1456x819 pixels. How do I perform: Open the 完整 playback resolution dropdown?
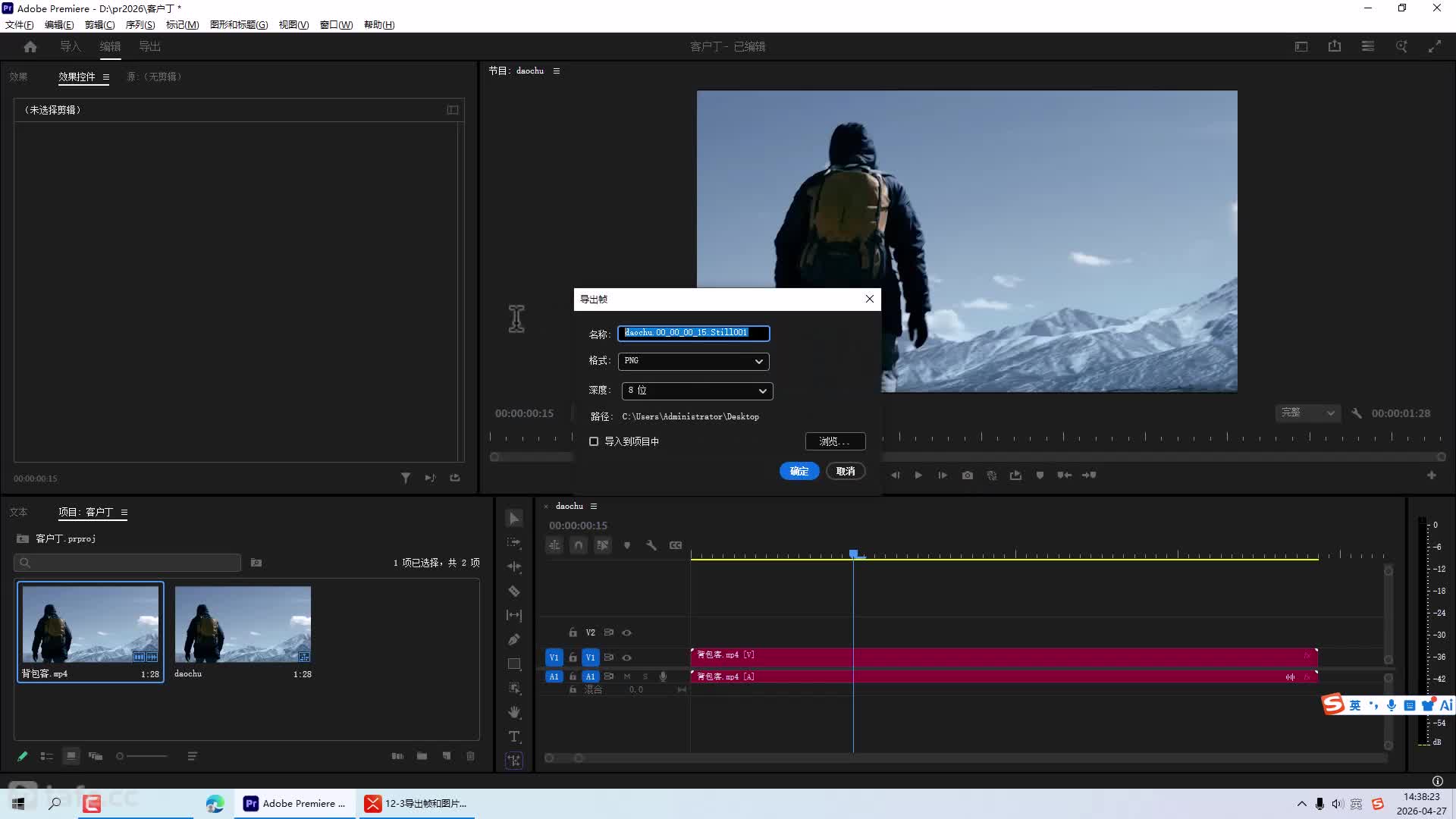(1308, 413)
